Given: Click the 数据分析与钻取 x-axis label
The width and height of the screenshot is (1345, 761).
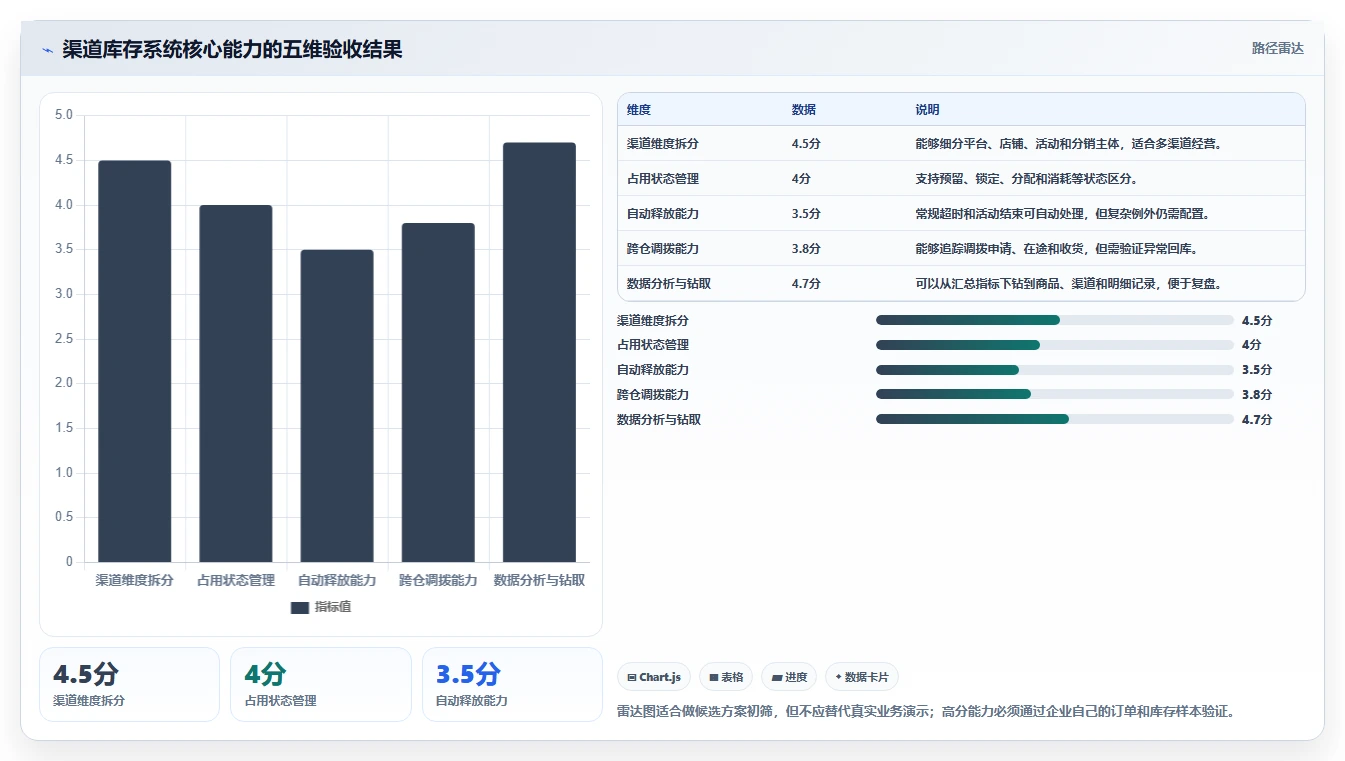Looking at the screenshot, I should [539, 580].
